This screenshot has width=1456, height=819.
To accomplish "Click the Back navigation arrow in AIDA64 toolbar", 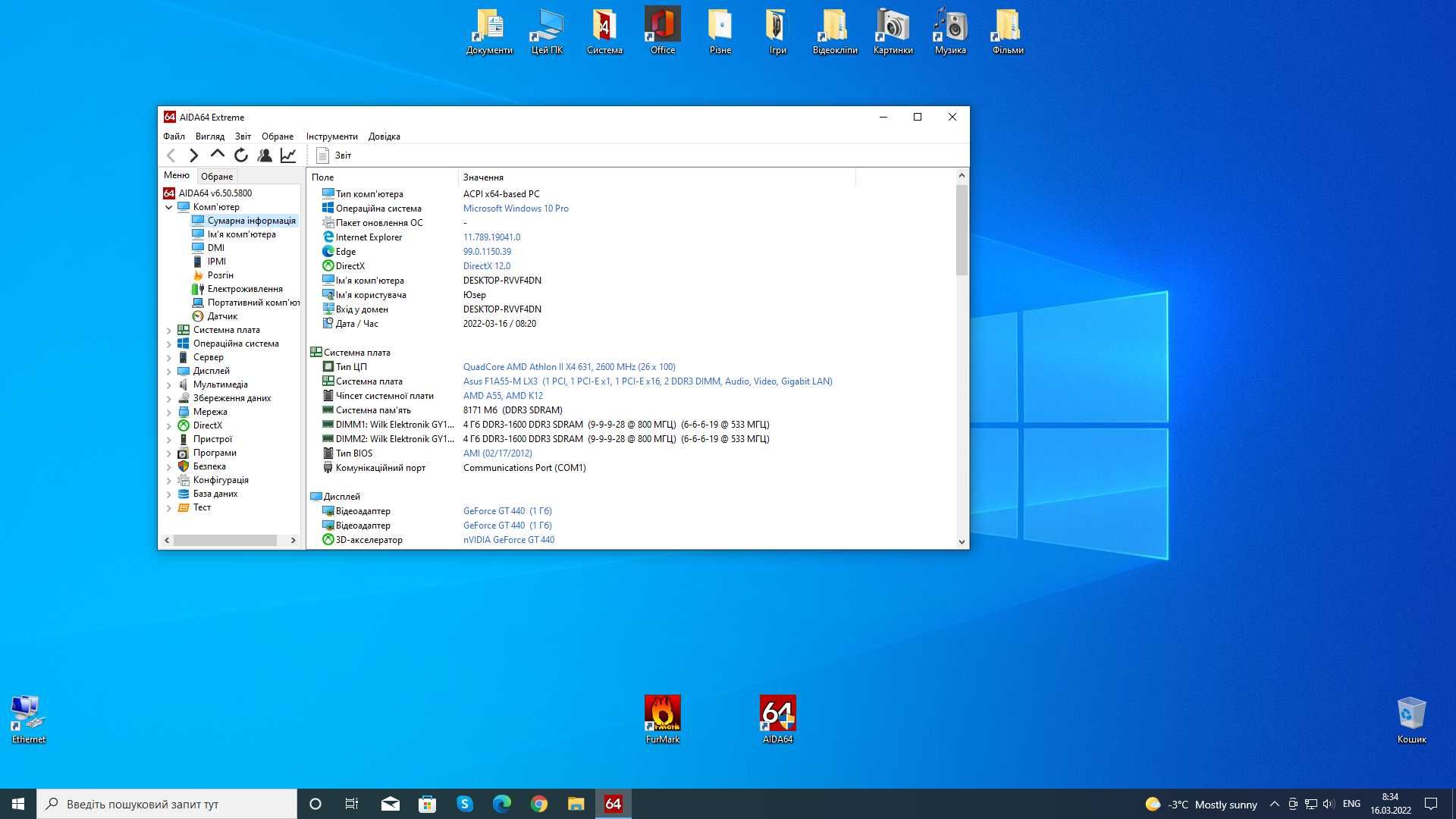I will click(x=171, y=155).
